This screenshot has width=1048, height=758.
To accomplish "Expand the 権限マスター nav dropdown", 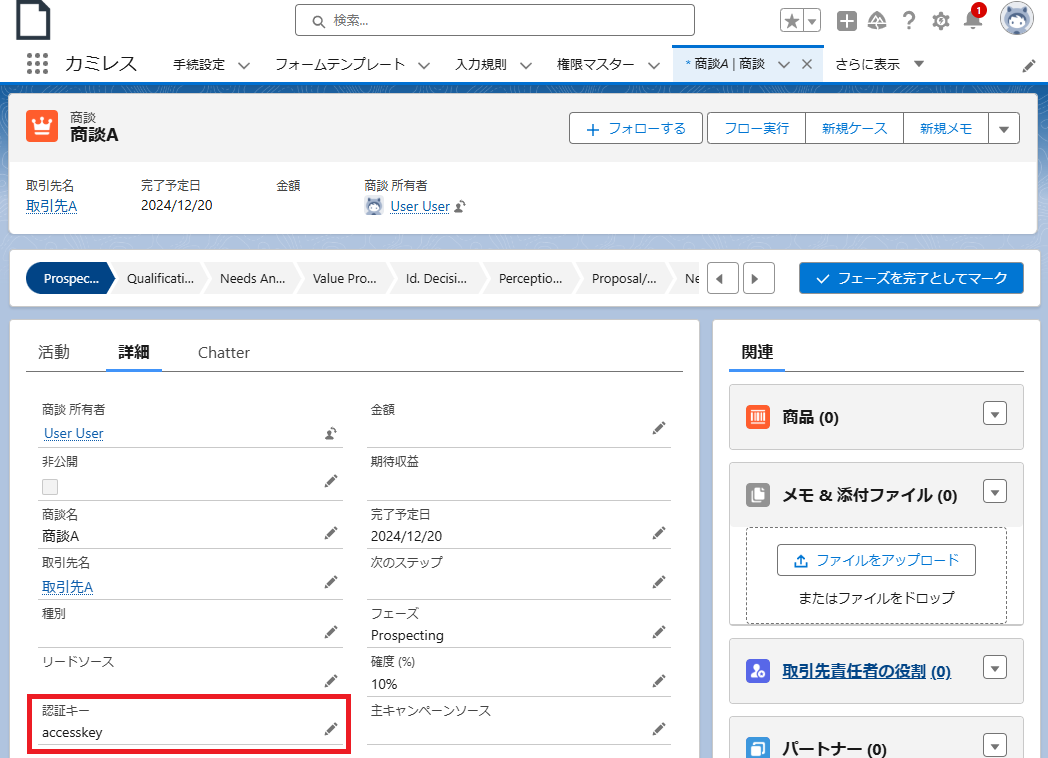I will click(x=654, y=66).
